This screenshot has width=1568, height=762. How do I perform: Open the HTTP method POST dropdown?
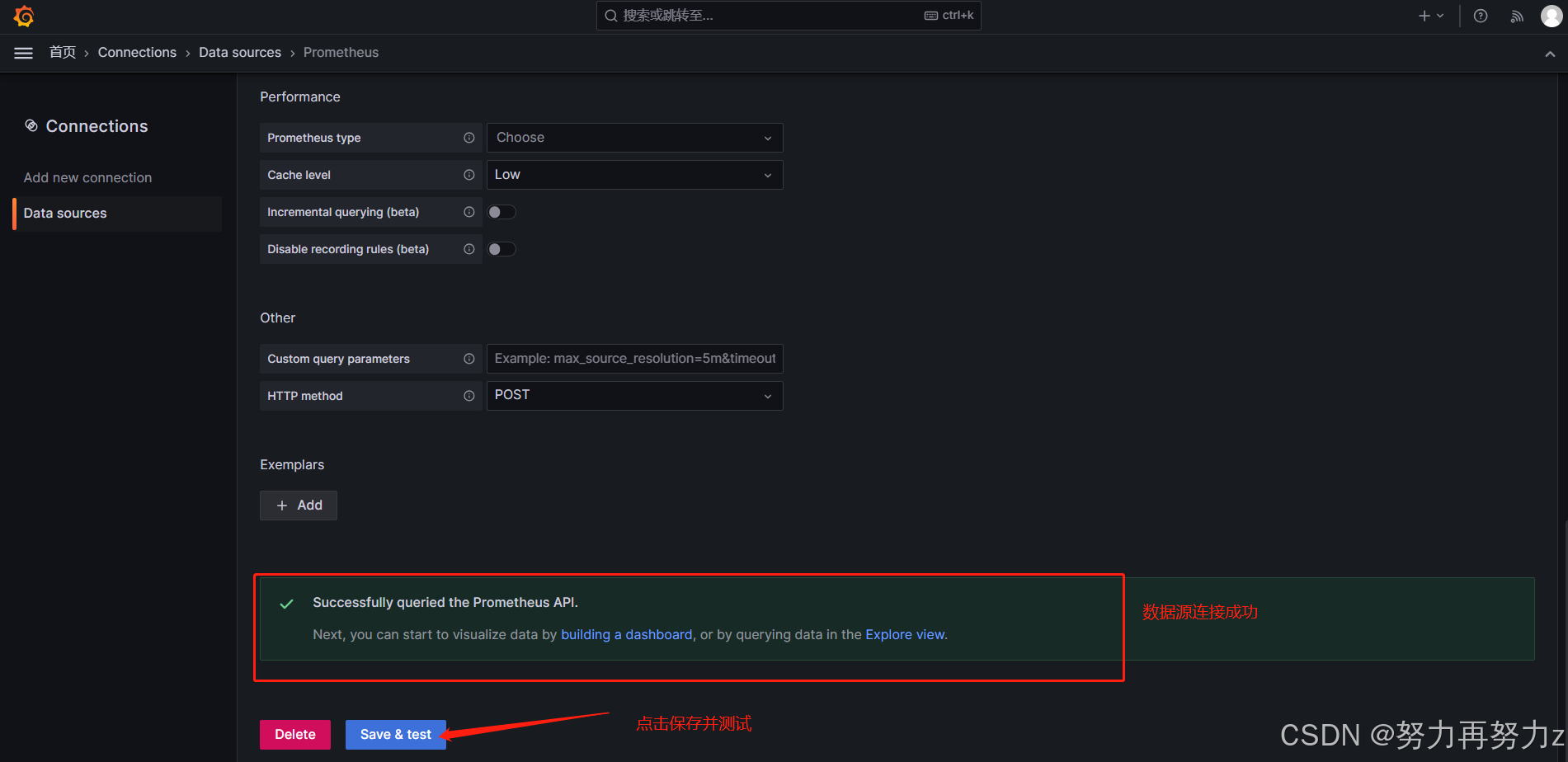point(635,396)
